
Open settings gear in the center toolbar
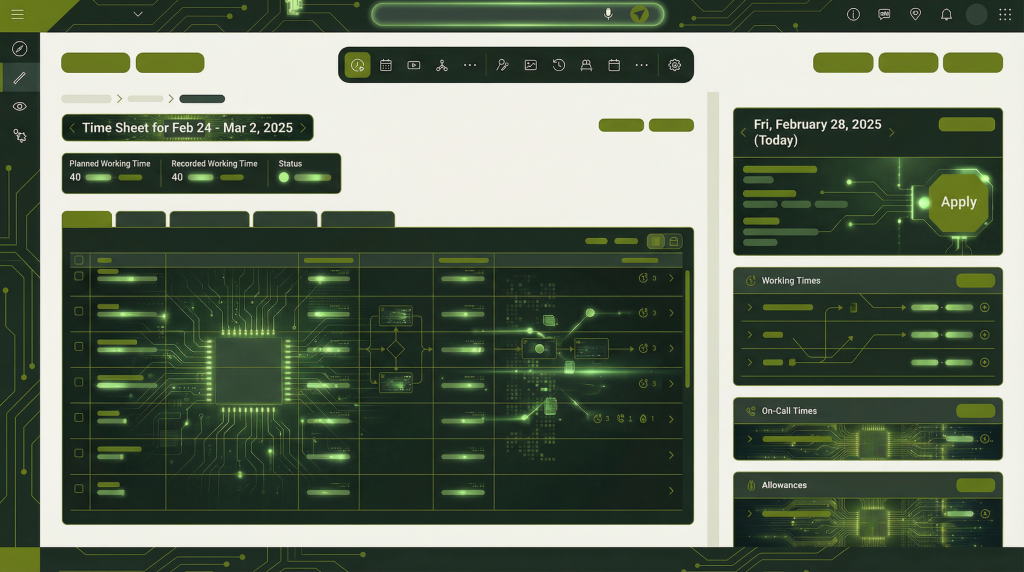[x=675, y=65]
